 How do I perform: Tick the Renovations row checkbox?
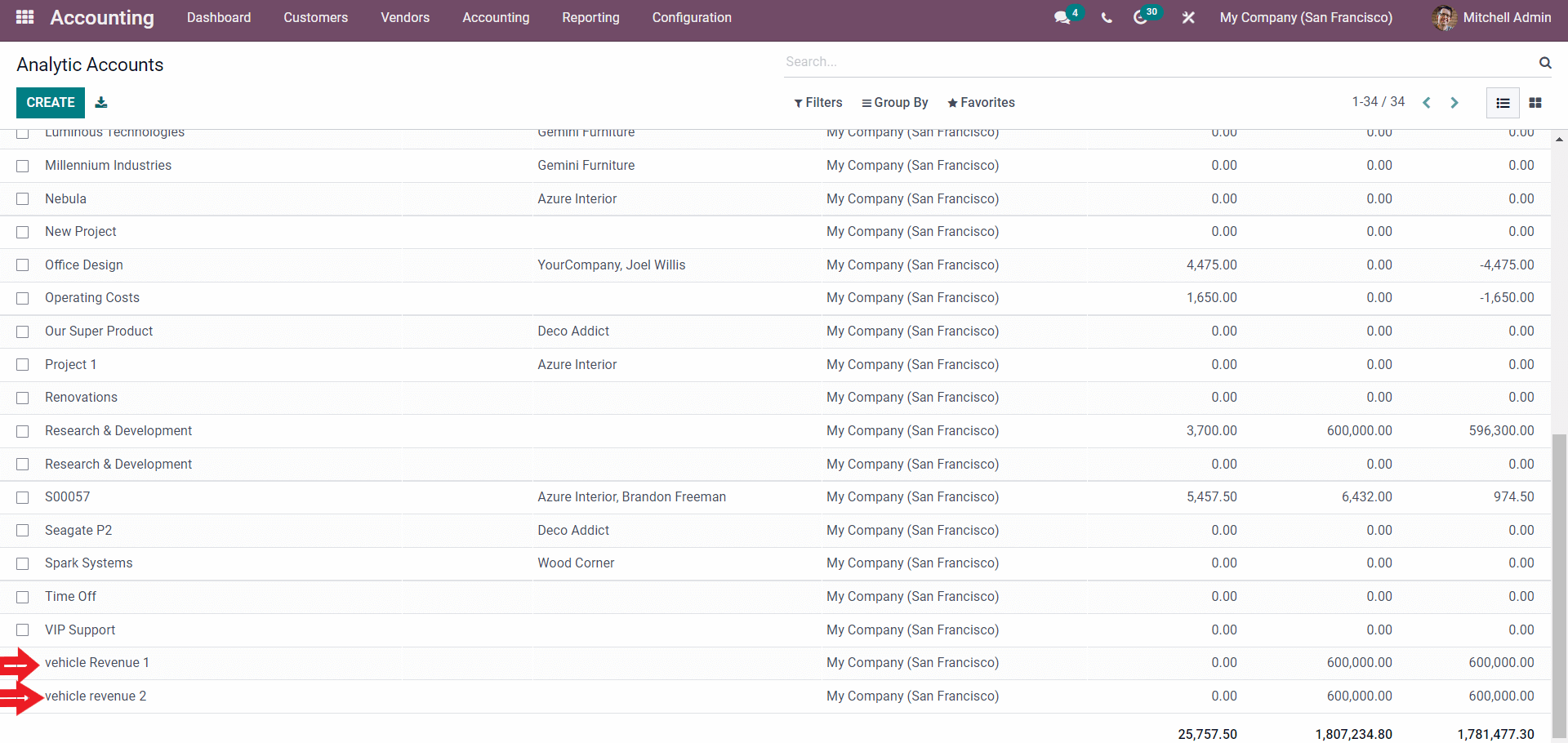pos(23,398)
